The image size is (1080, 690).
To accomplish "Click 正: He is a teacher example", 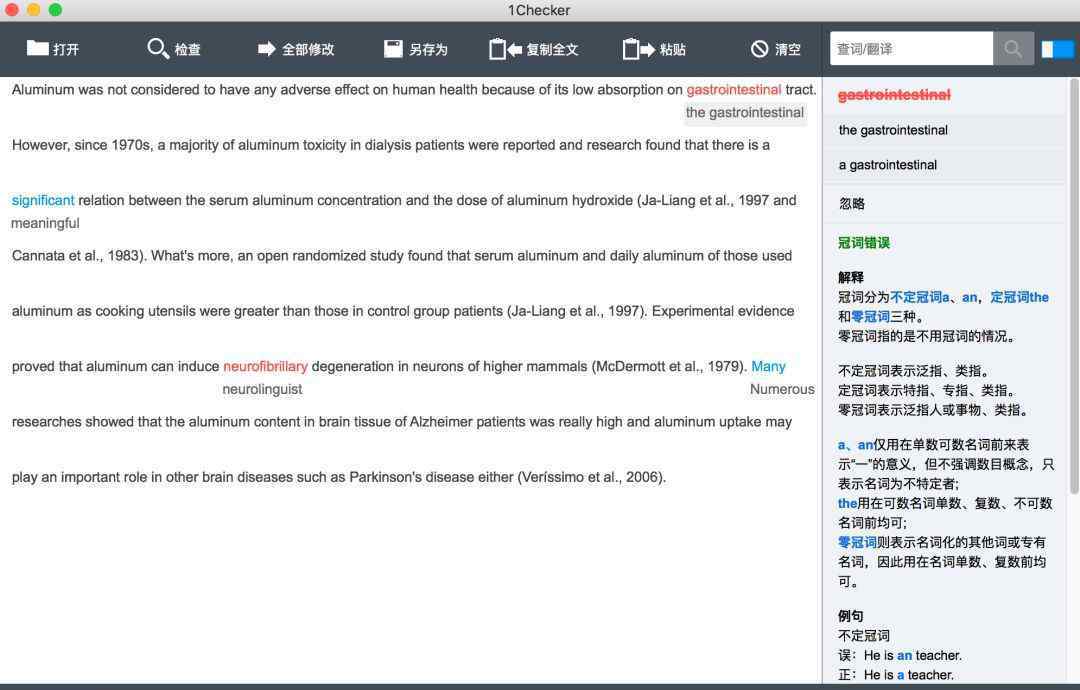I will pyautogui.click(x=896, y=675).
